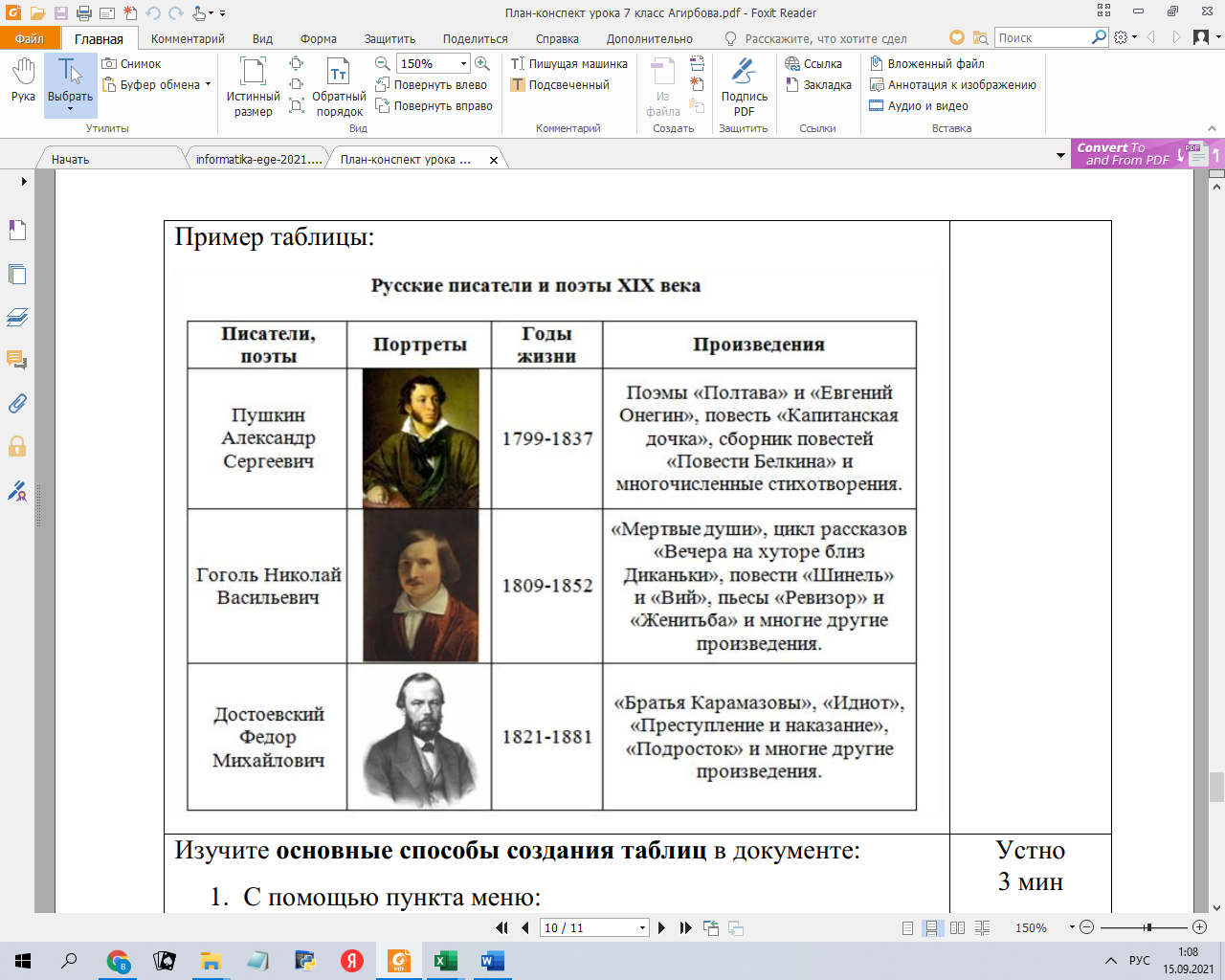Open page number 10 / 11 dropdown
The width and height of the screenshot is (1225, 980).
pyautogui.click(x=642, y=927)
